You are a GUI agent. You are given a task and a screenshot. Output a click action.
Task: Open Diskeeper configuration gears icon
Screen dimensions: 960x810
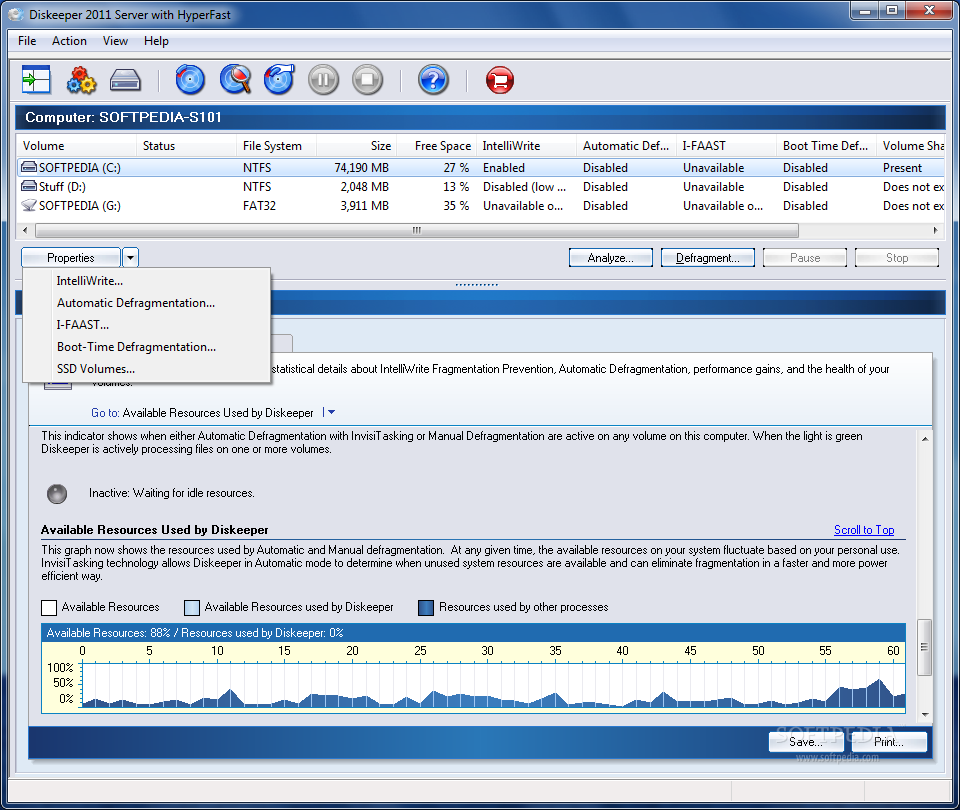(x=81, y=80)
